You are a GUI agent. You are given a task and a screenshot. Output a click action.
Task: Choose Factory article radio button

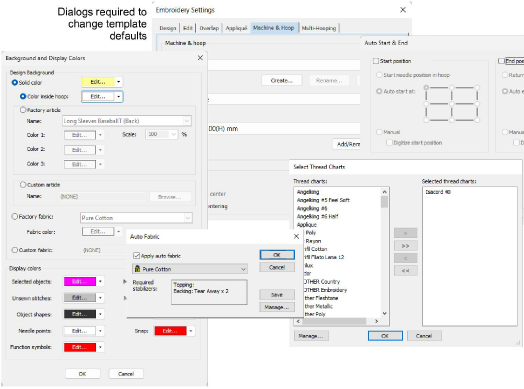[x=23, y=110]
